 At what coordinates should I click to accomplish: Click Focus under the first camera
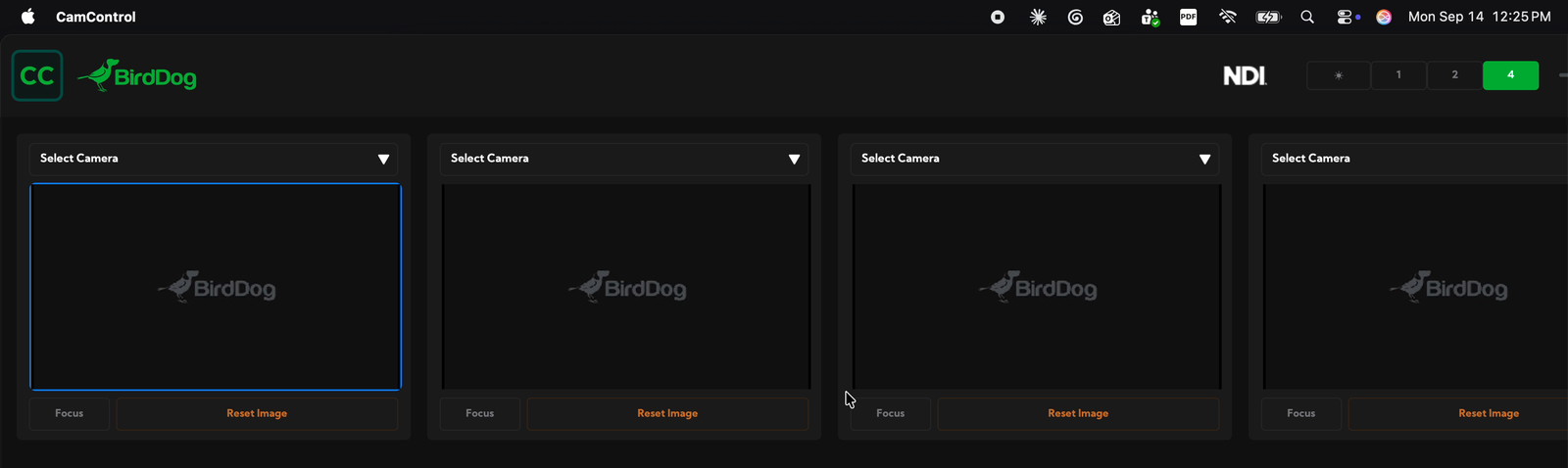click(70, 413)
